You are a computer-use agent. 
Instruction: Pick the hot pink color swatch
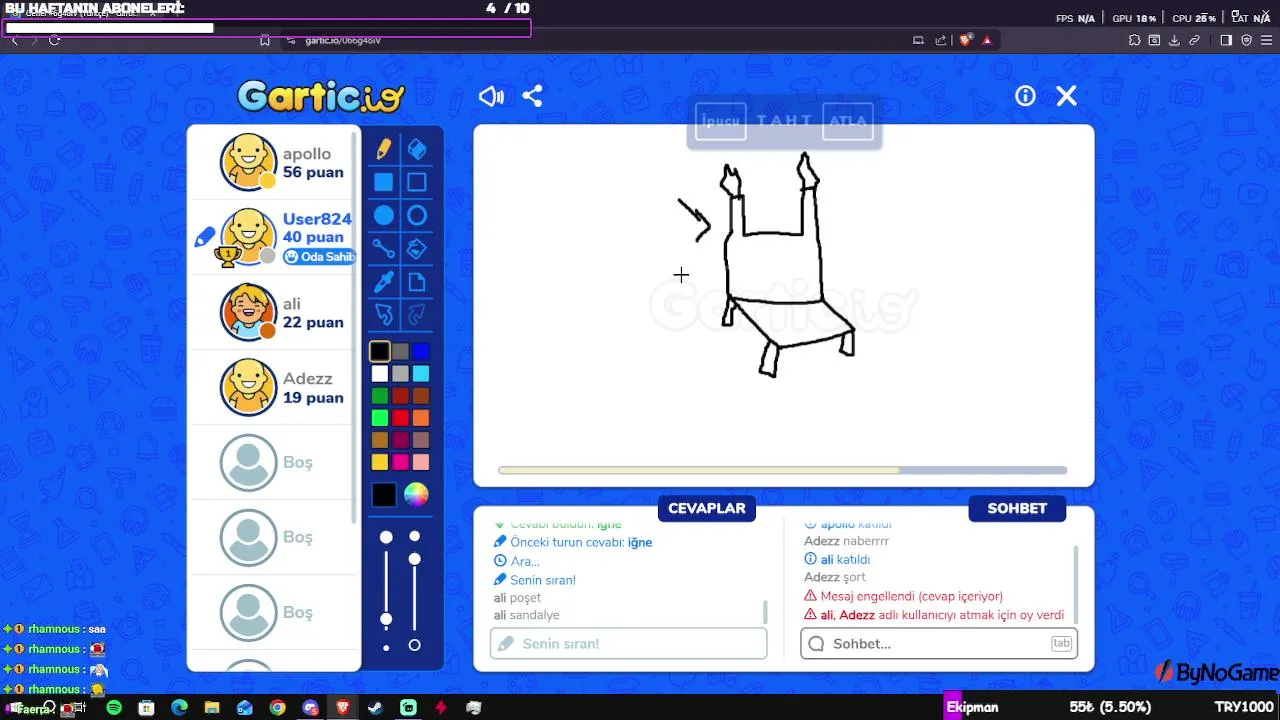400,462
